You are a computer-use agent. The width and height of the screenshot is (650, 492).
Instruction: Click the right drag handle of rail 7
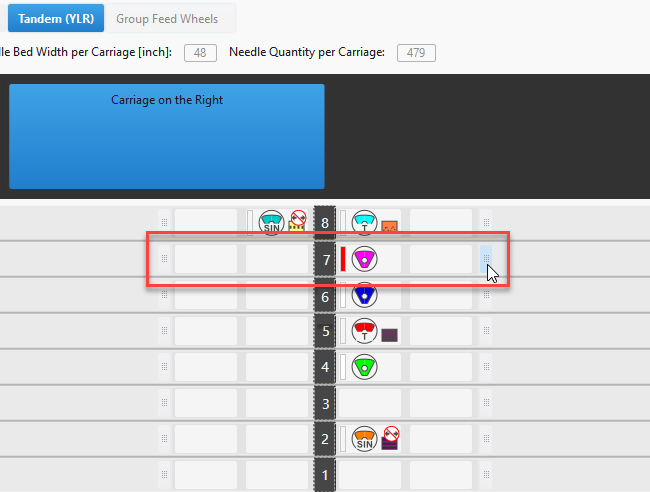click(486, 259)
